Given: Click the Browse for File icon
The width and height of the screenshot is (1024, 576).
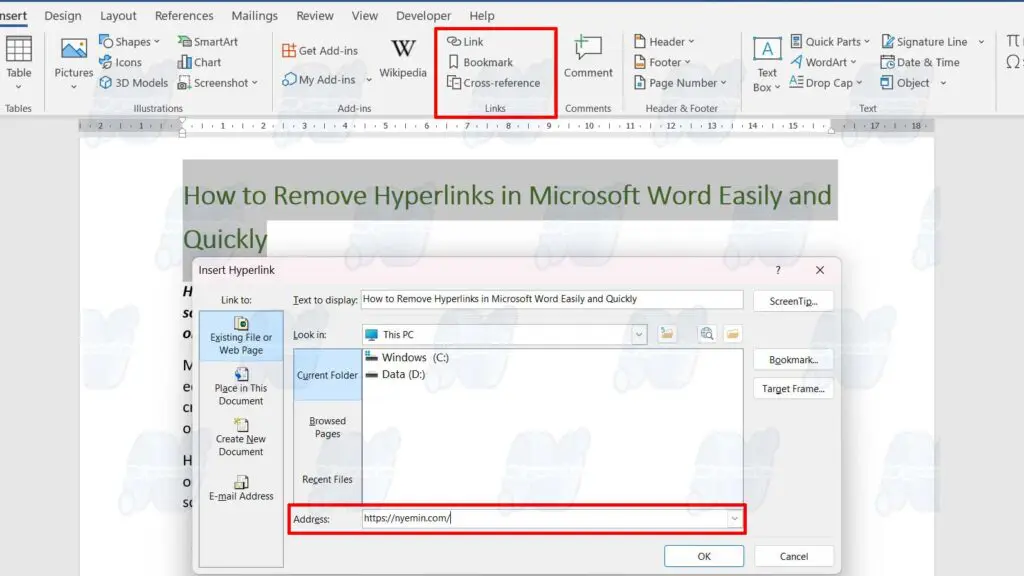Looking at the screenshot, I should [x=733, y=334].
